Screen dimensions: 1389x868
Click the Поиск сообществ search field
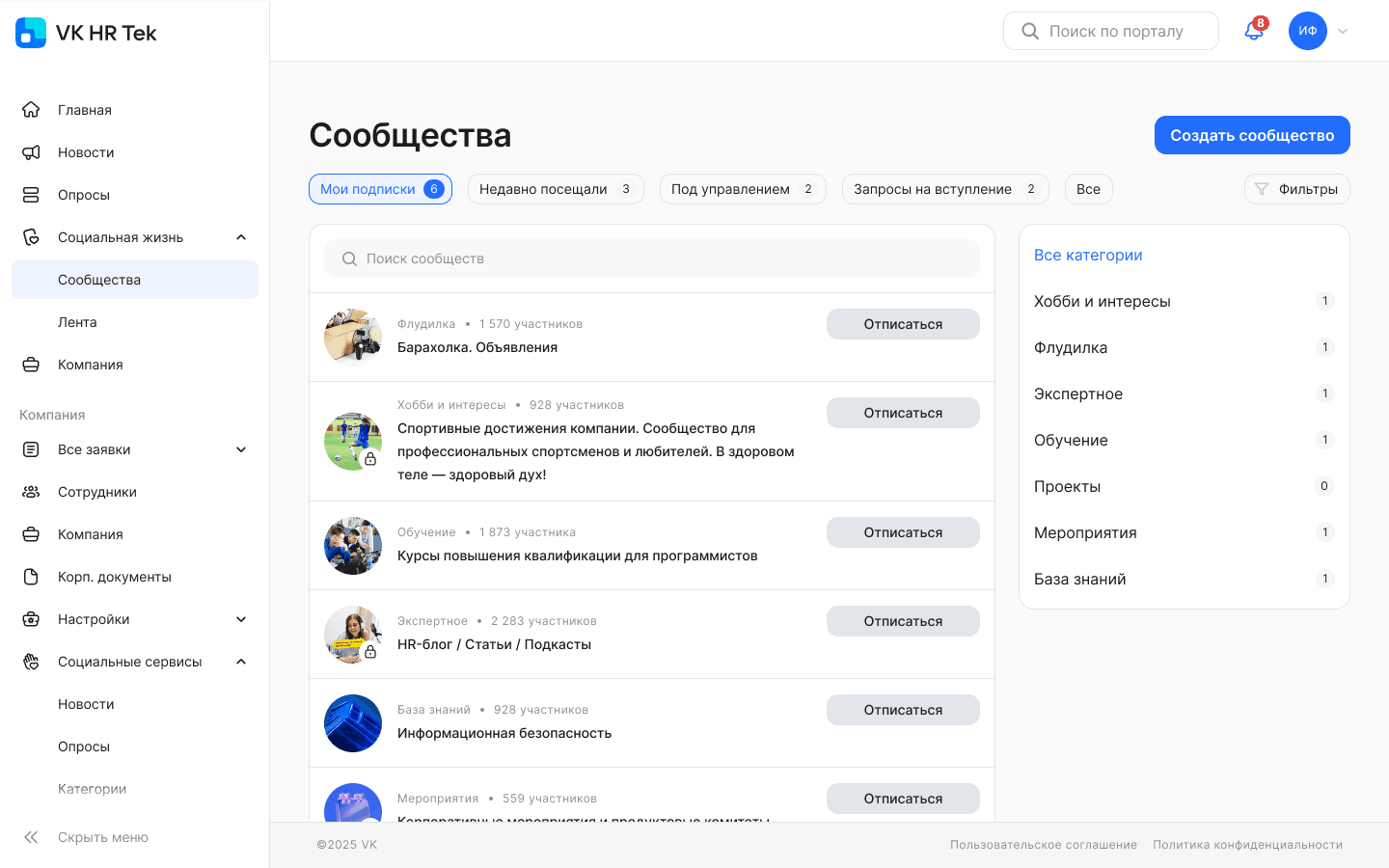pyautogui.click(x=652, y=258)
